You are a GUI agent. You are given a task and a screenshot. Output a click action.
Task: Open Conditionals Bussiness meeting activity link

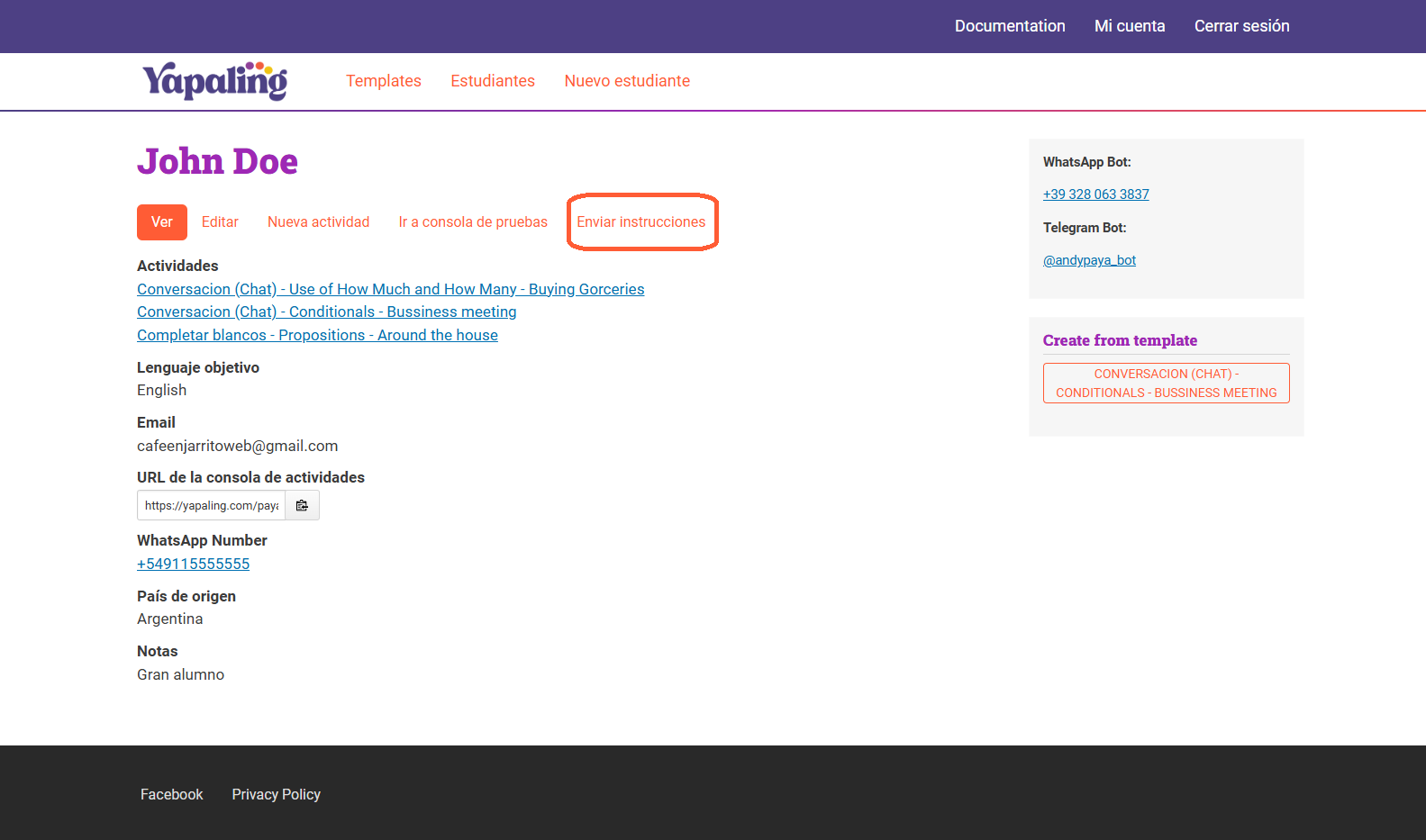point(326,312)
